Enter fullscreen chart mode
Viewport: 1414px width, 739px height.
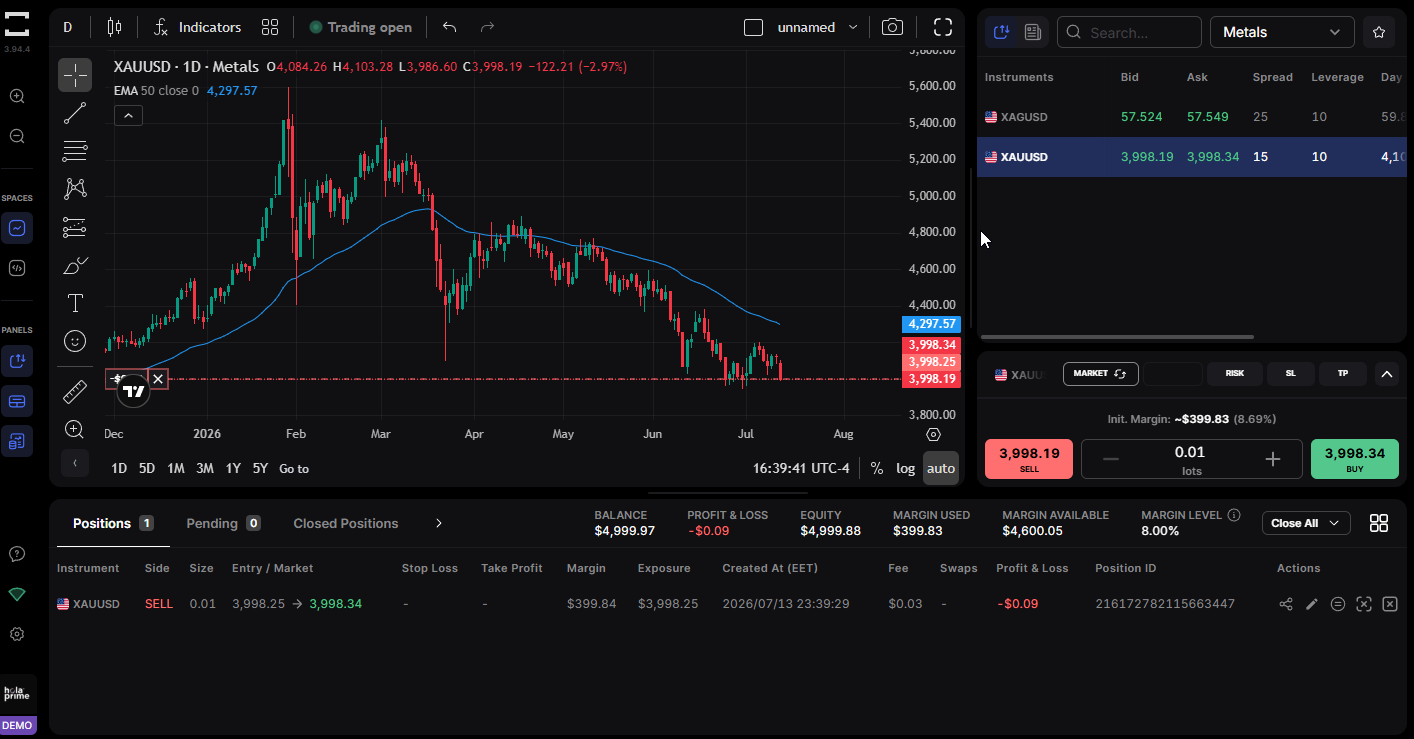pyautogui.click(x=942, y=27)
